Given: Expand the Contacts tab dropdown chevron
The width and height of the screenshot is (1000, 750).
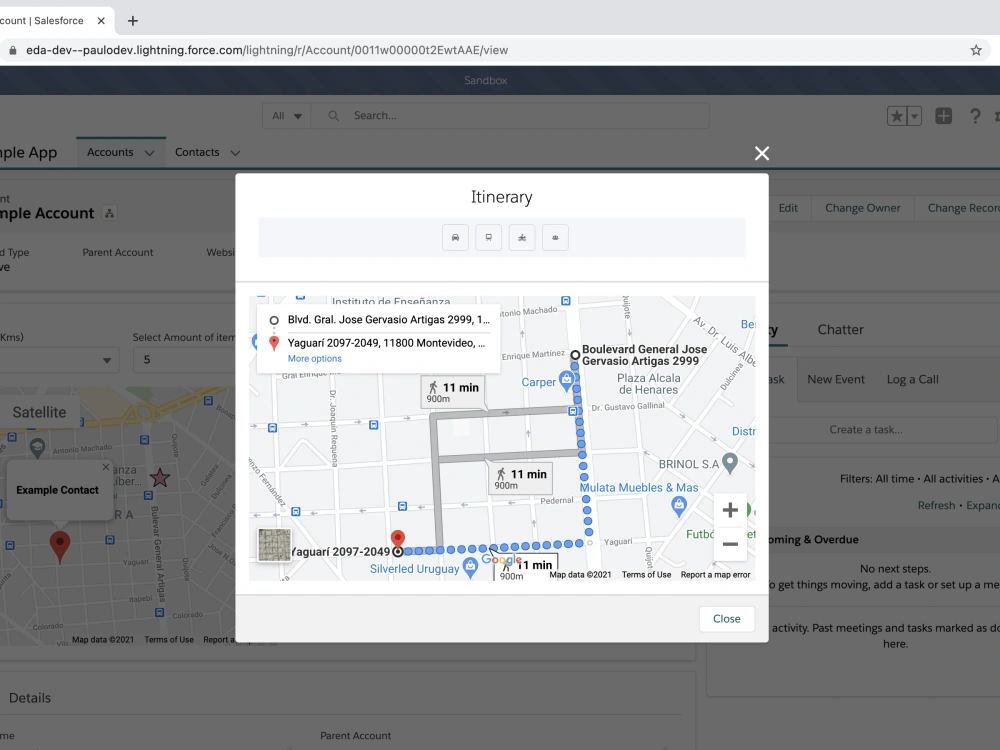Looking at the screenshot, I should pyautogui.click(x=235, y=153).
